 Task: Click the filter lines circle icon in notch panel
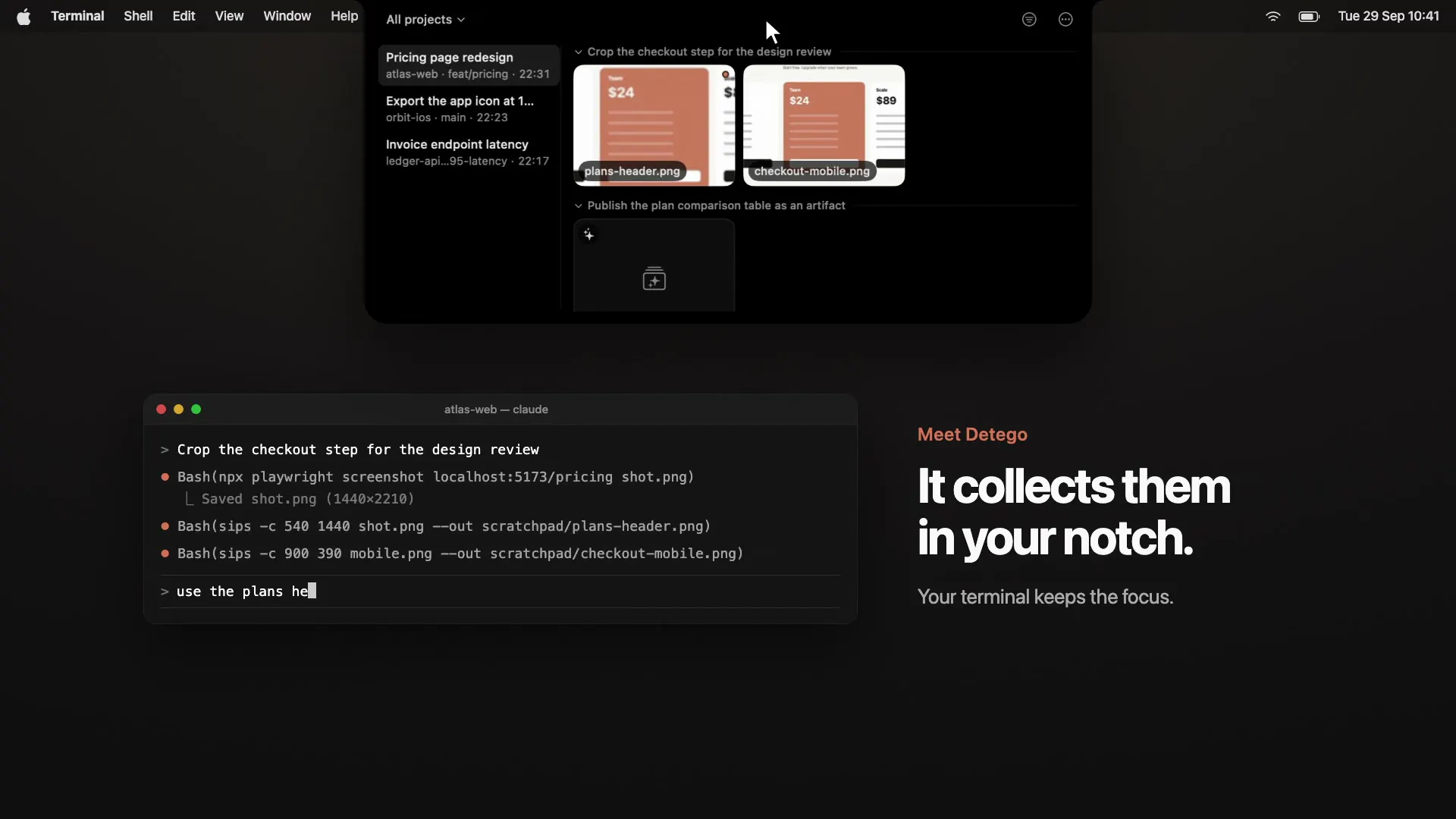(1029, 20)
